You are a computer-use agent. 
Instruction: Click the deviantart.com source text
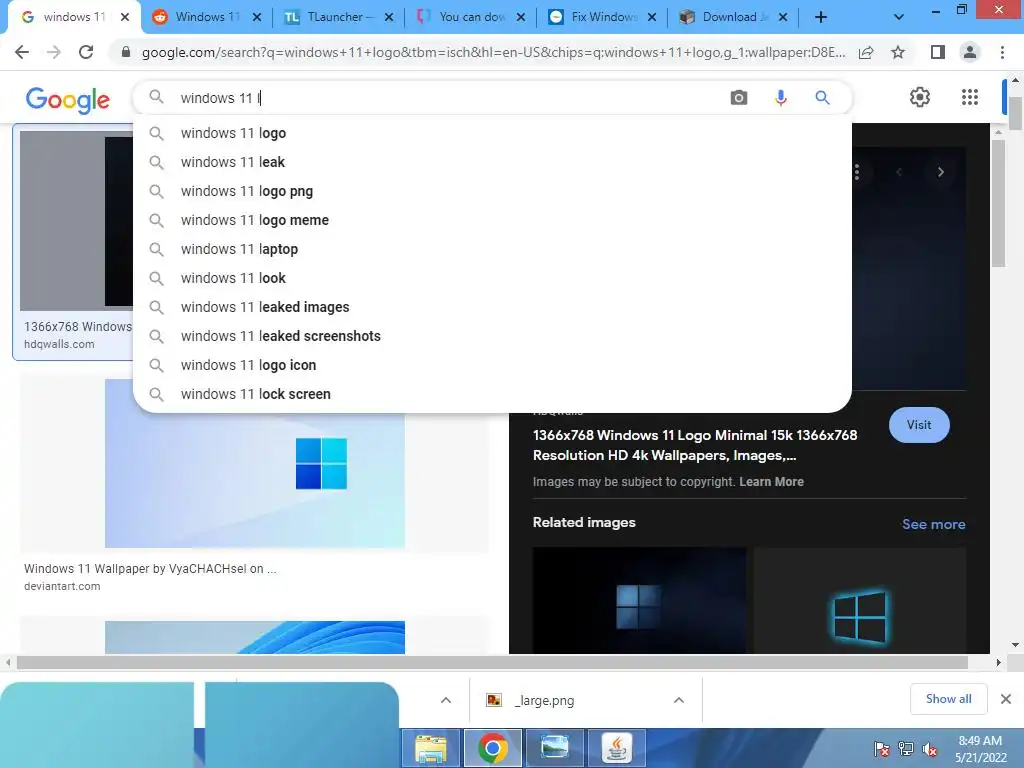[62, 586]
